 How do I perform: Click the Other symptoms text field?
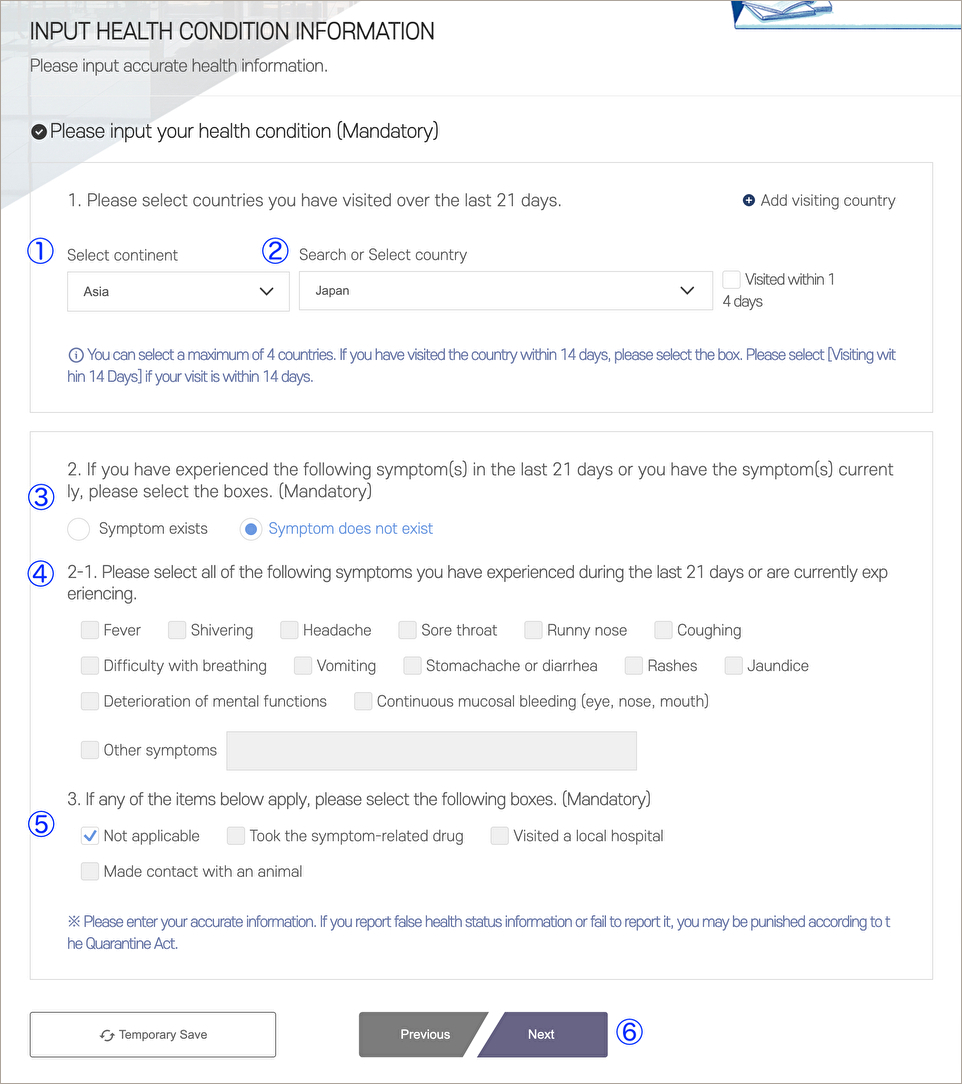[x=431, y=751]
